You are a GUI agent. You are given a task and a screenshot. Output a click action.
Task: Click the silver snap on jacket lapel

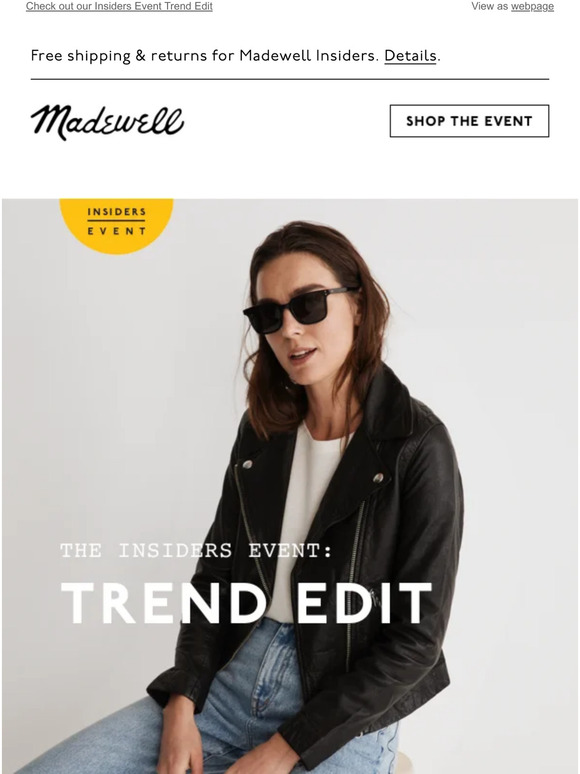click(x=378, y=477)
